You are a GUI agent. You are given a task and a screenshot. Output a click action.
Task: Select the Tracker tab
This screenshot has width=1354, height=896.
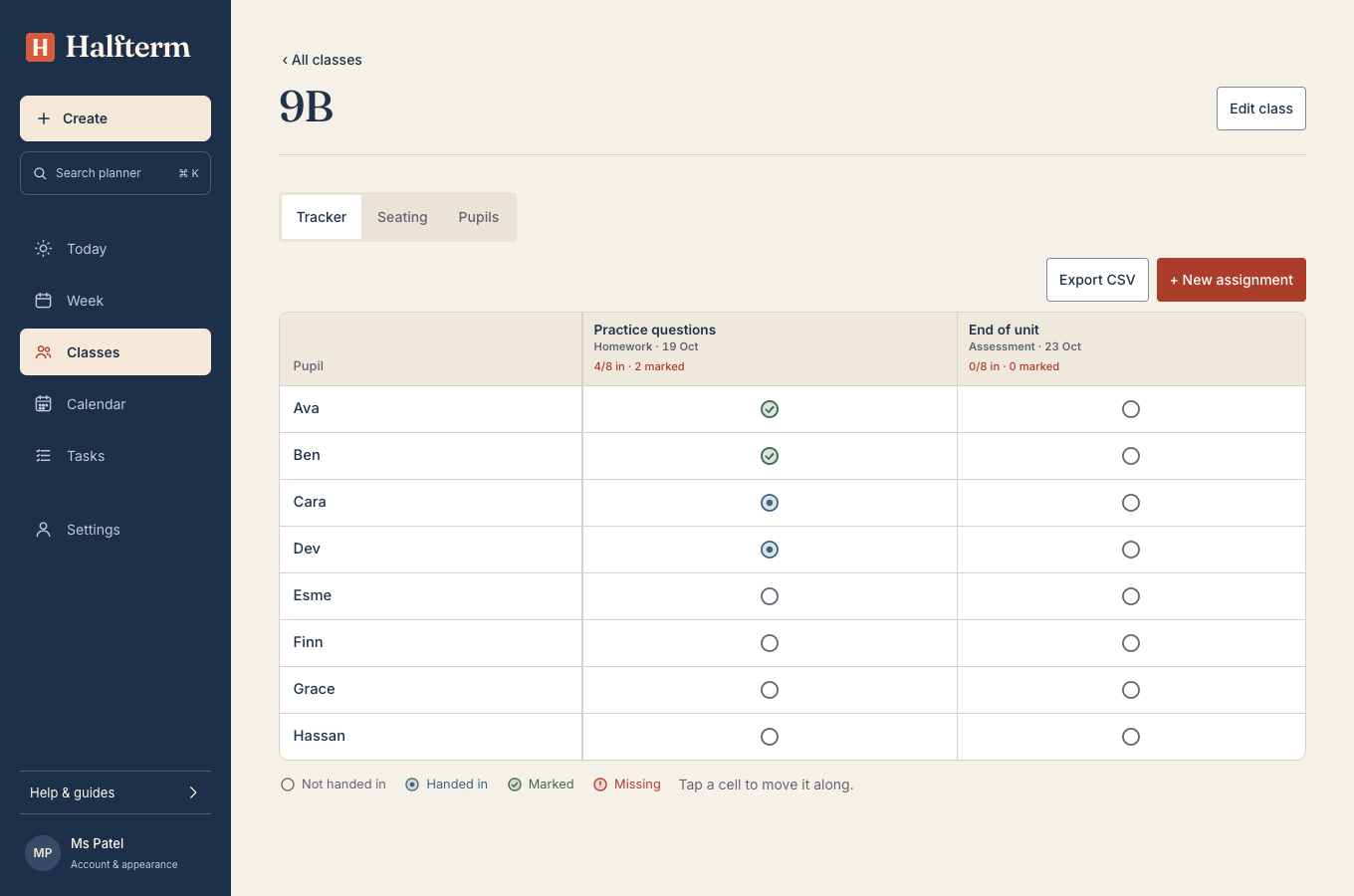pyautogui.click(x=322, y=217)
